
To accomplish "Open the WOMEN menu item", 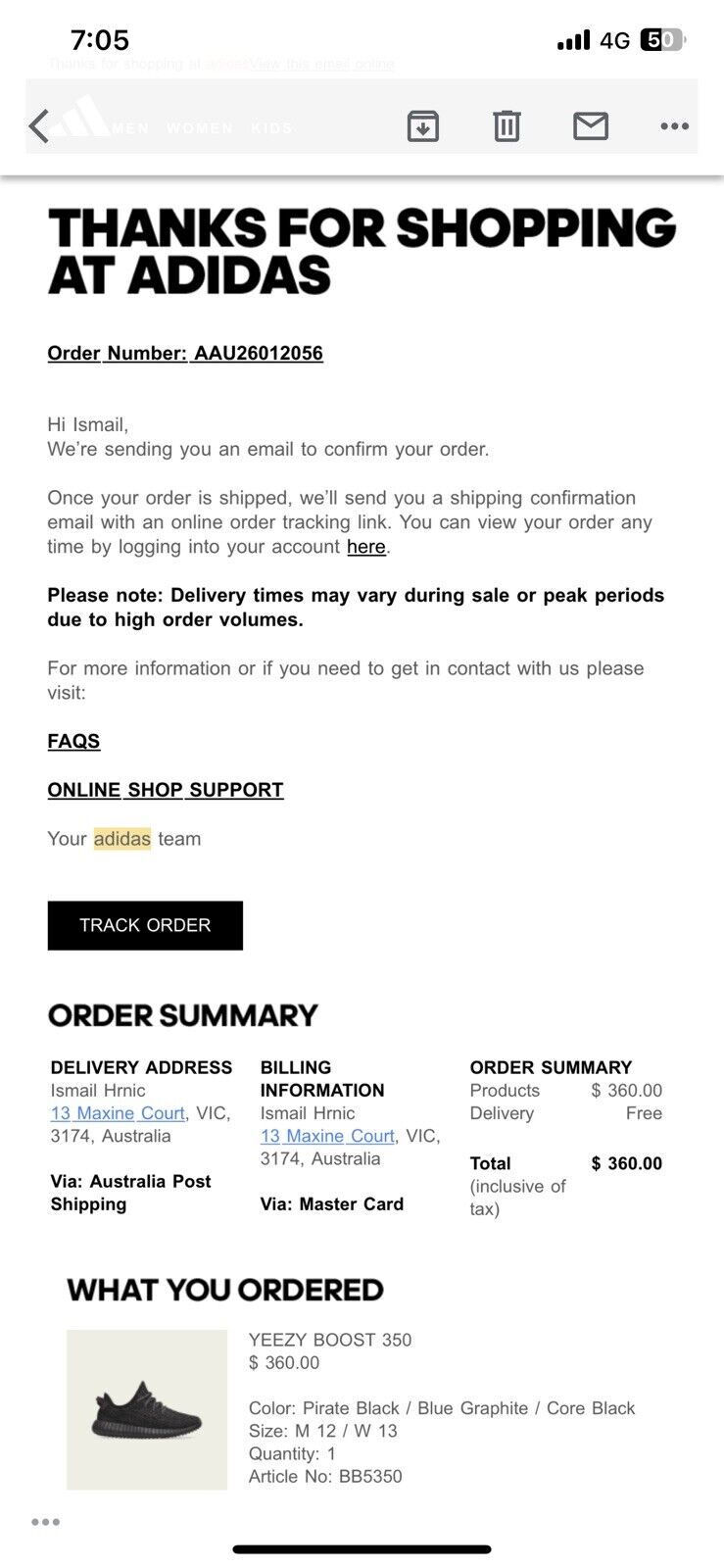I will pos(200,128).
